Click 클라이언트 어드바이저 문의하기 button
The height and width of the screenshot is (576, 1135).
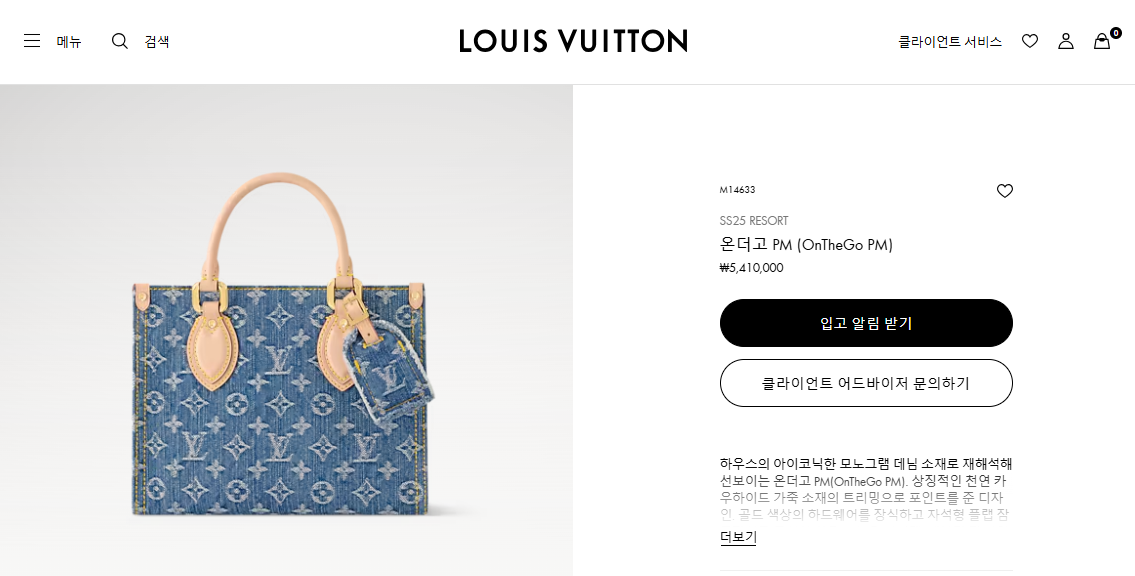[866, 383]
